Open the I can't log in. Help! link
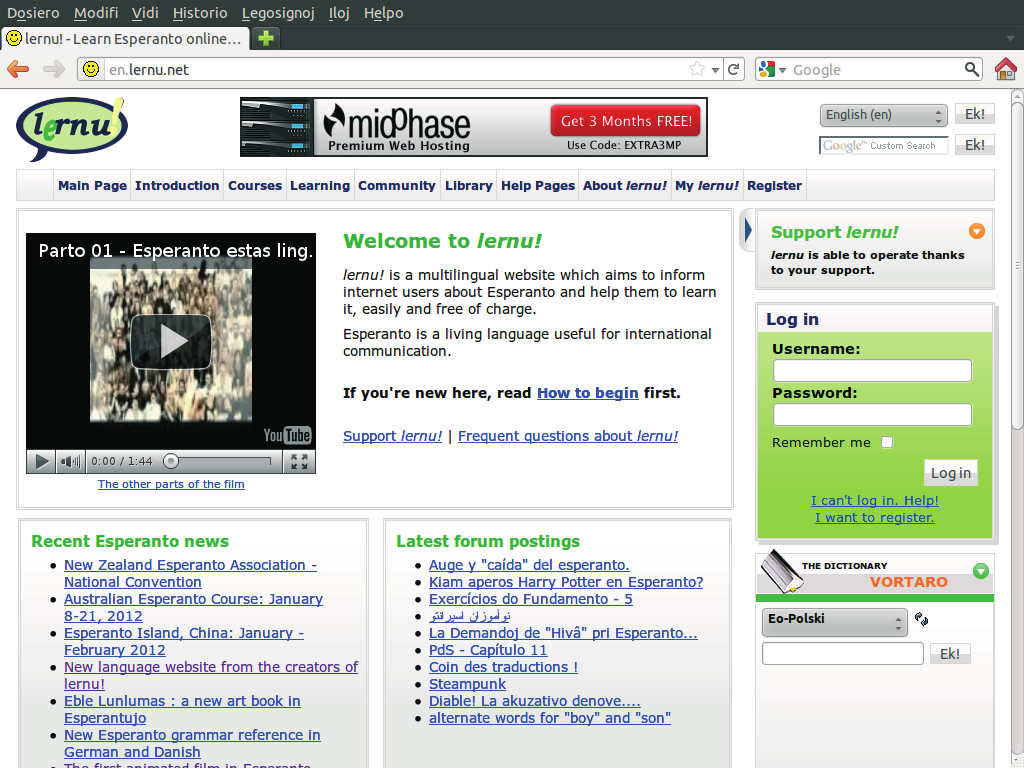The image size is (1024, 768). pyautogui.click(x=874, y=500)
